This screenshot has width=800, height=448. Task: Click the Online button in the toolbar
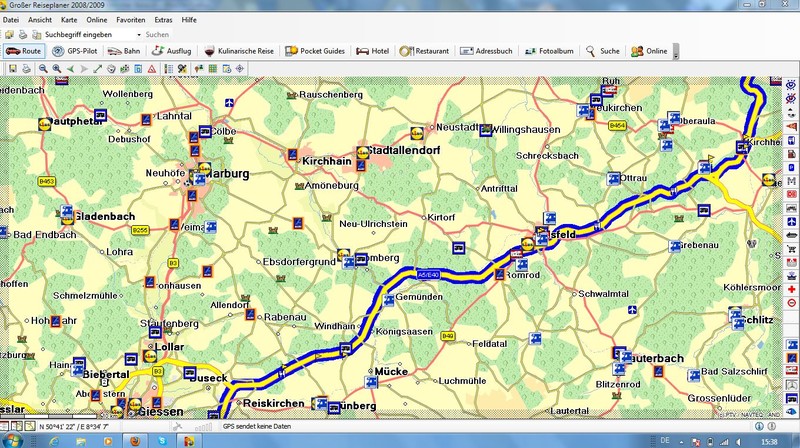click(649, 51)
